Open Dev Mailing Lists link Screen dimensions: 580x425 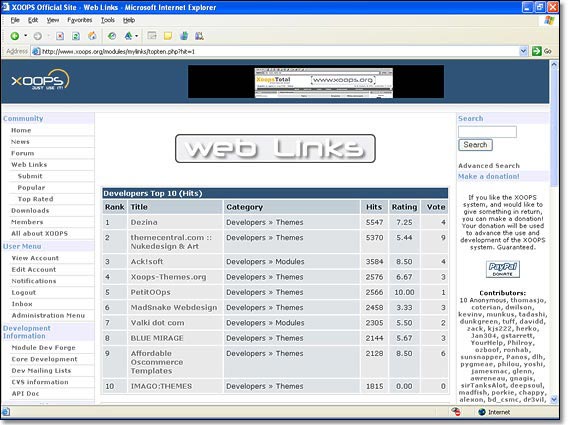[x=41, y=370]
